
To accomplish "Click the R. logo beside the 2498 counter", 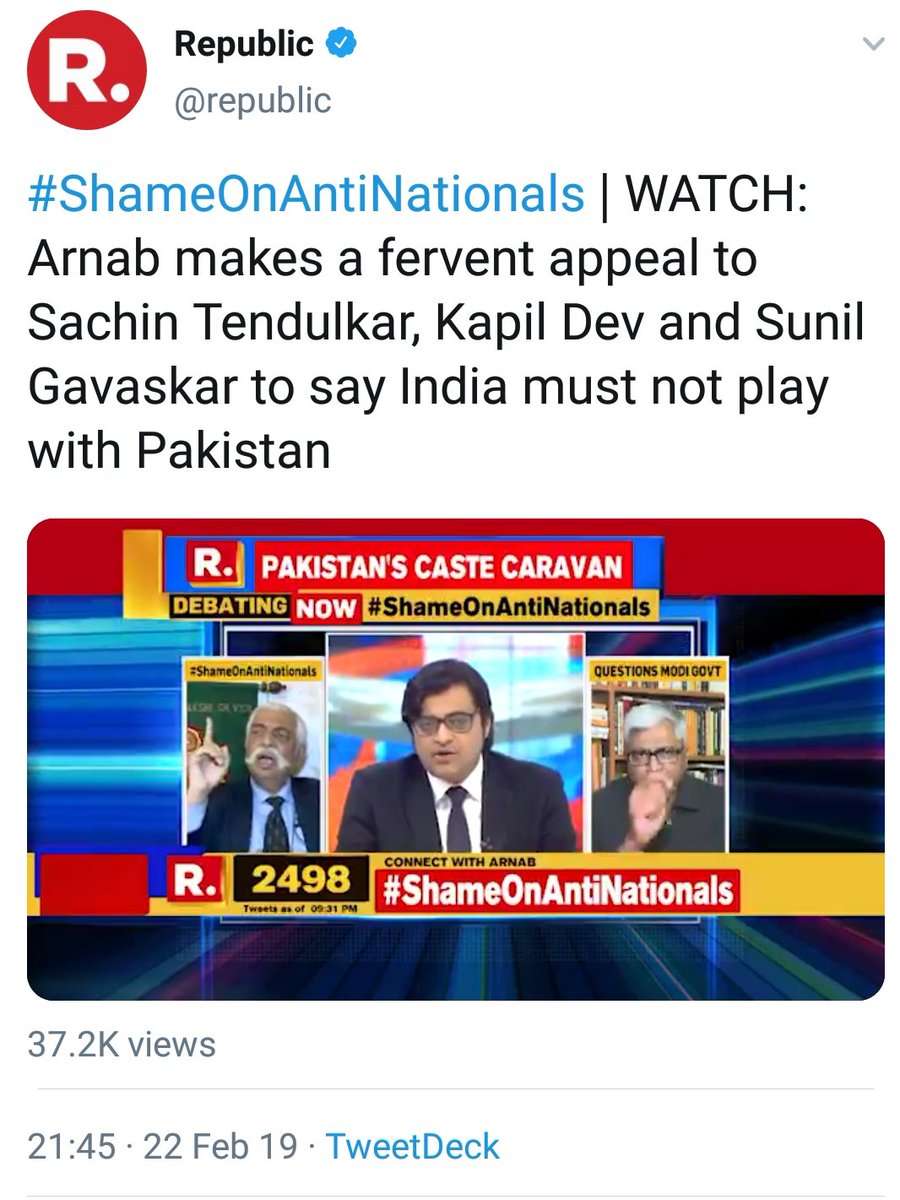I will click(197, 880).
